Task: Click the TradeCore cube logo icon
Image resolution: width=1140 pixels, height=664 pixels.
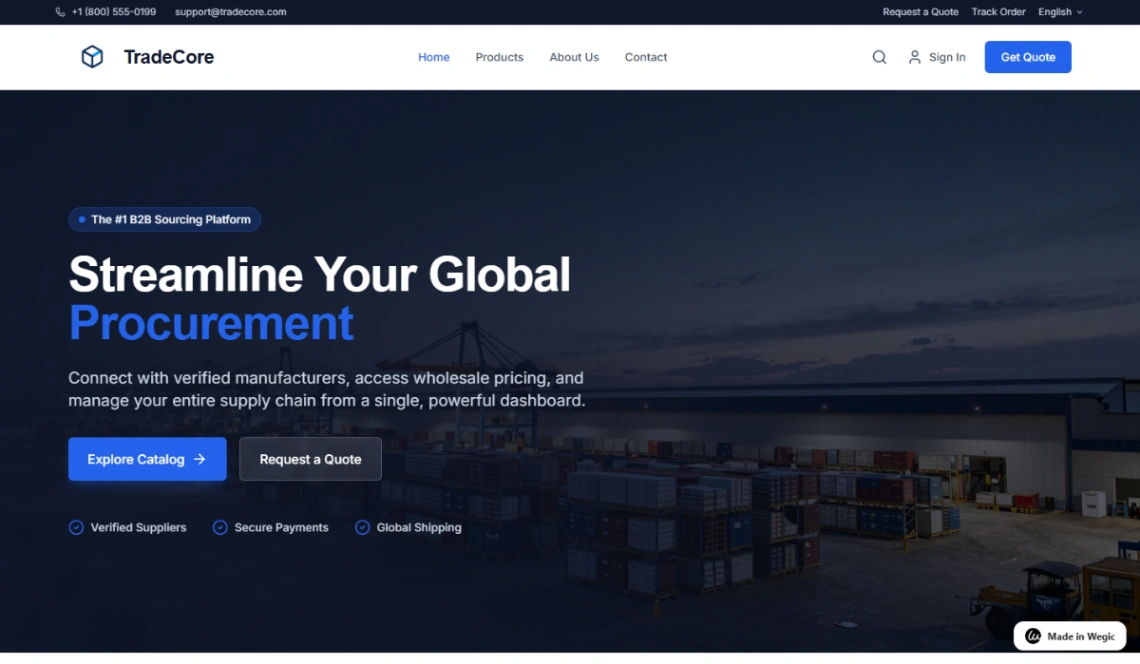Action: (x=92, y=57)
